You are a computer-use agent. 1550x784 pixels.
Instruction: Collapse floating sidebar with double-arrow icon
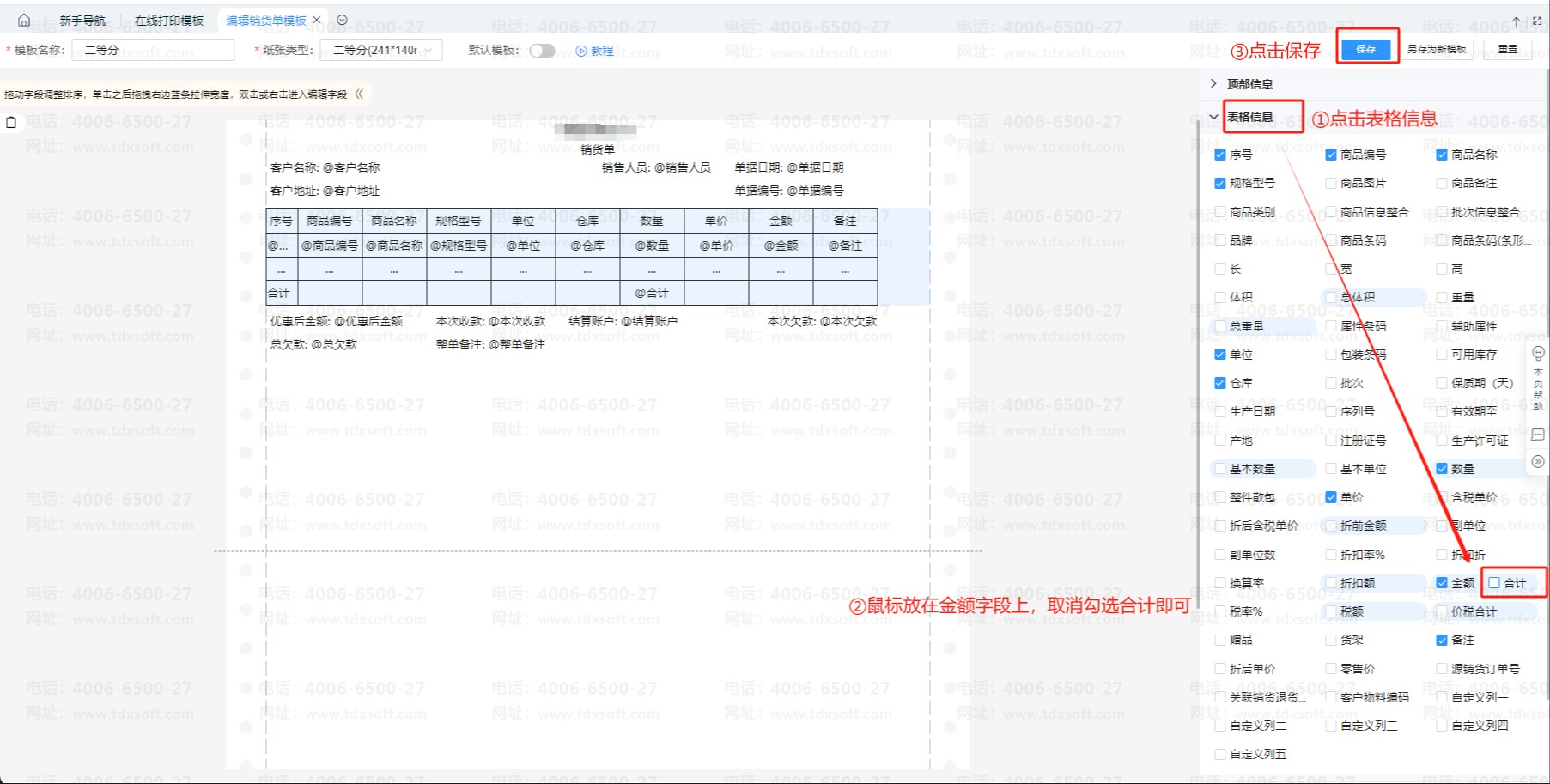[x=1538, y=462]
